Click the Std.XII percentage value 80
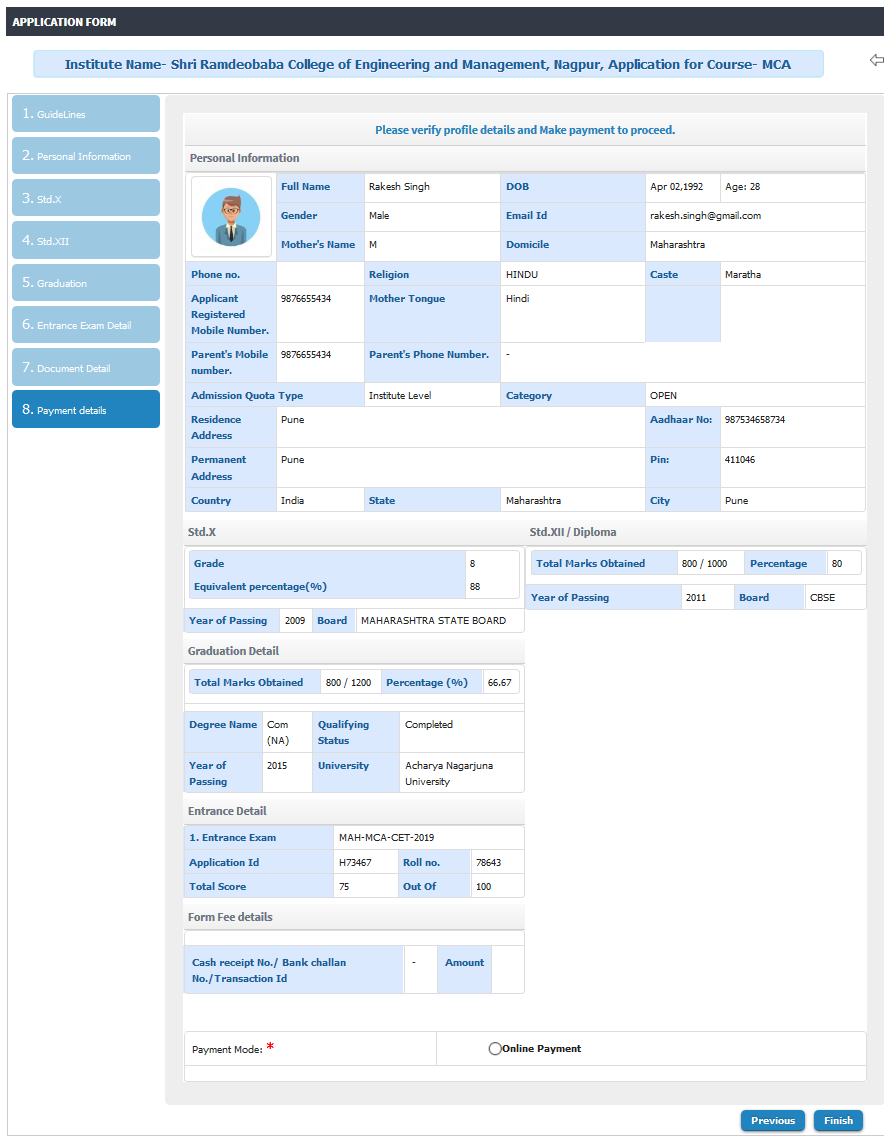The image size is (892, 1142). click(x=837, y=564)
